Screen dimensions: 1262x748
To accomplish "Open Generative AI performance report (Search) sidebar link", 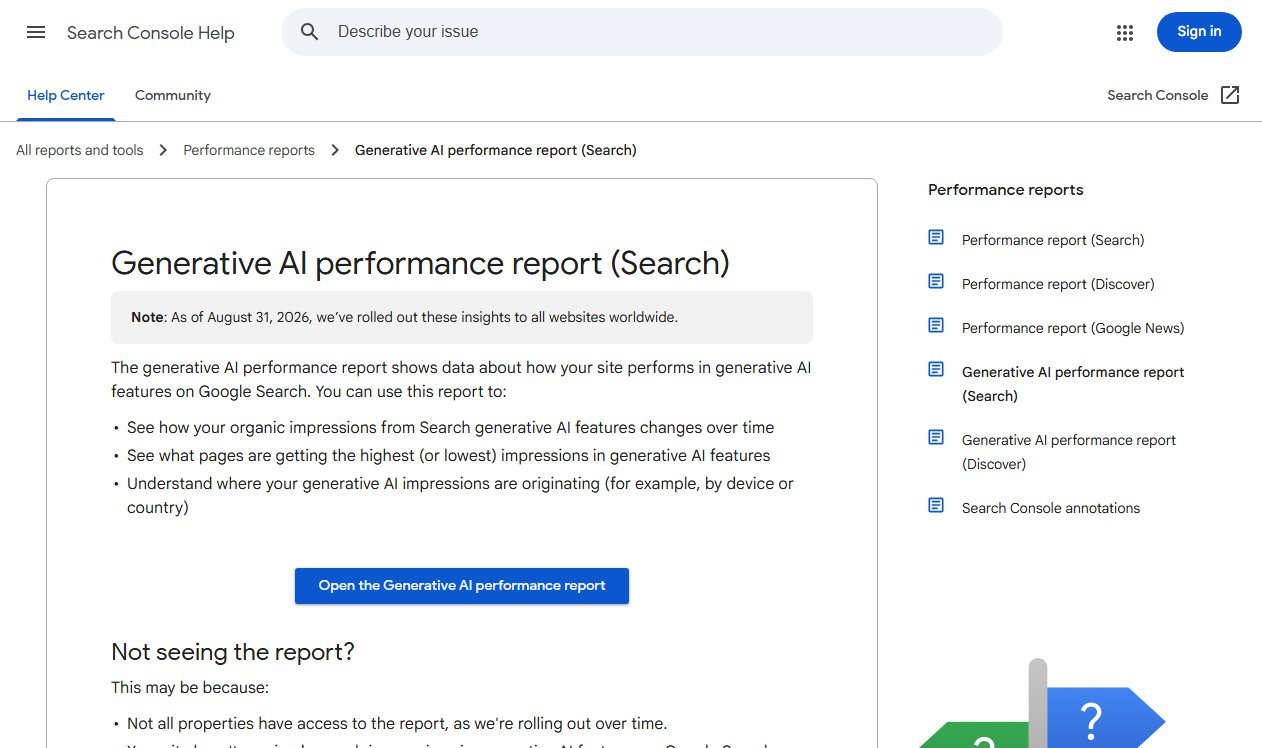I will pyautogui.click(x=1073, y=384).
